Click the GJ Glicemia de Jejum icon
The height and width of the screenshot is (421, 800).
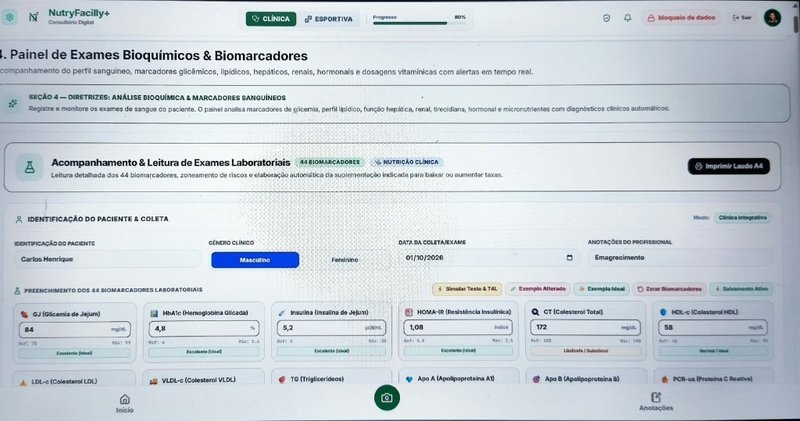pos(24,314)
